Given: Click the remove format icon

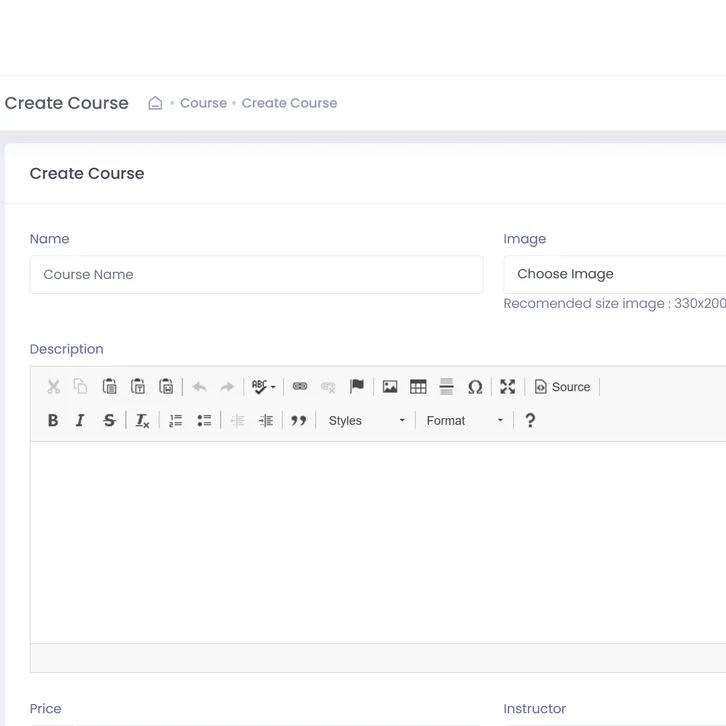Looking at the screenshot, I should [142, 421].
